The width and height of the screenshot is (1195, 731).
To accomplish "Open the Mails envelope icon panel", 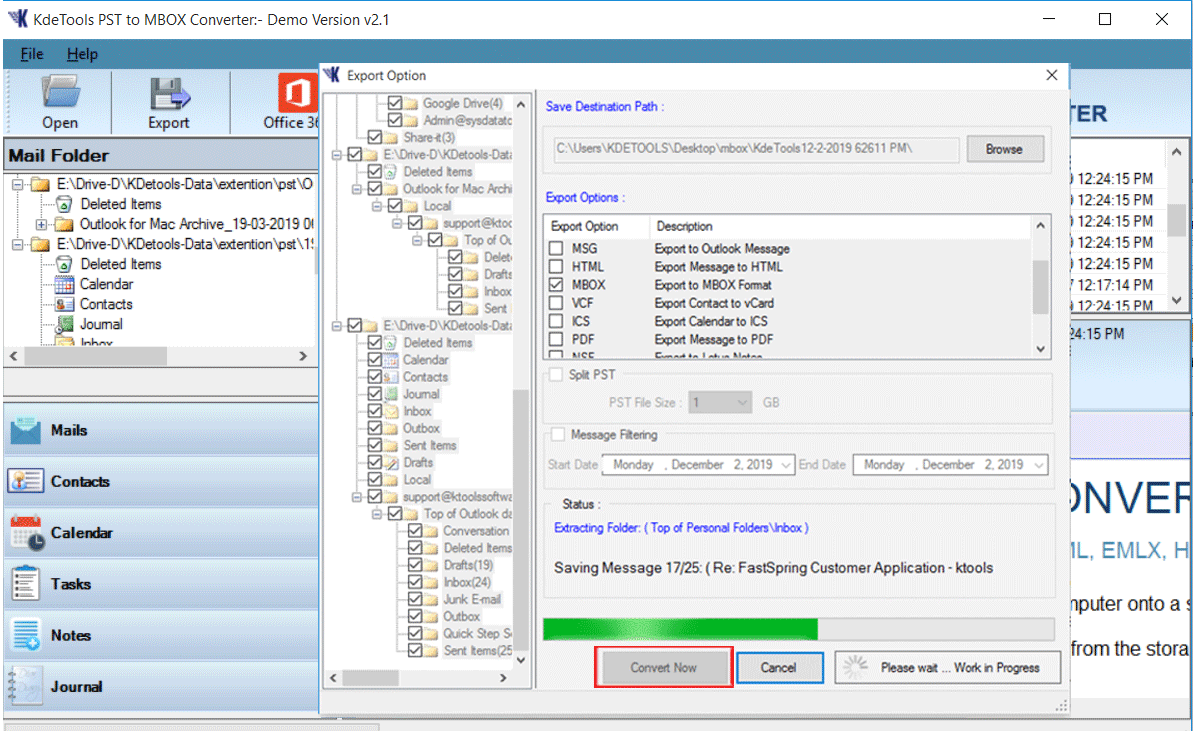I will 26,431.
